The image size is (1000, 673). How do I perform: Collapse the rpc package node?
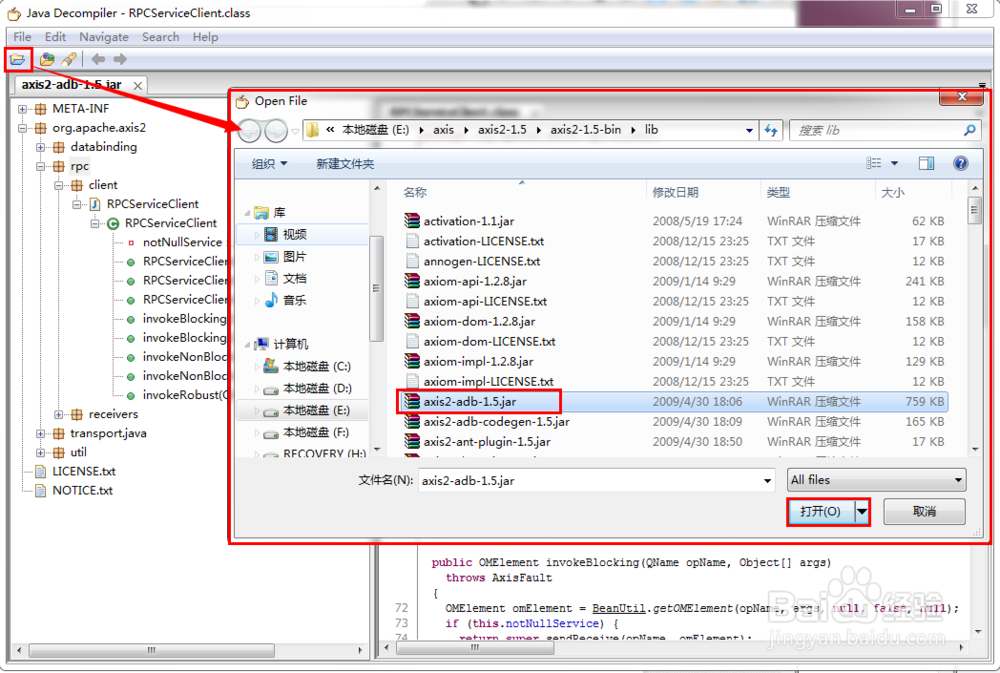tap(41, 166)
